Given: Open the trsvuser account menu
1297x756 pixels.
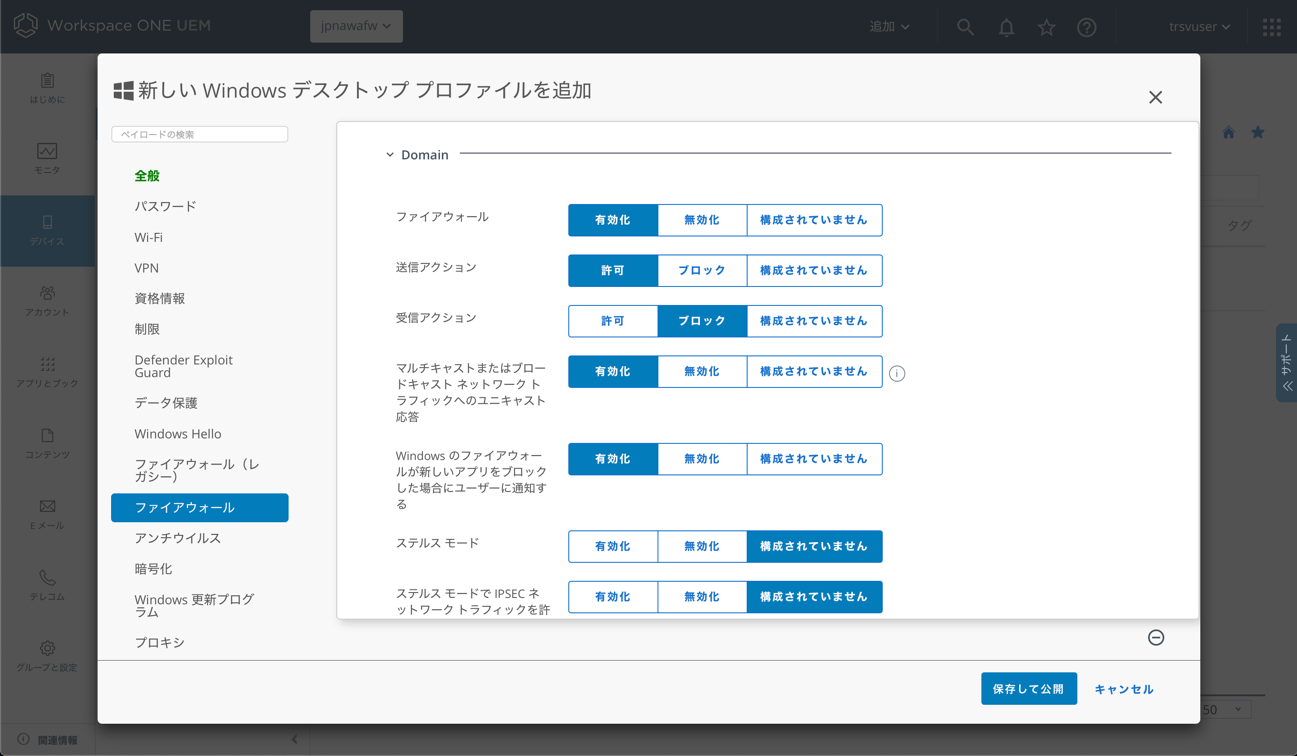Looking at the screenshot, I should pyautogui.click(x=1199, y=27).
